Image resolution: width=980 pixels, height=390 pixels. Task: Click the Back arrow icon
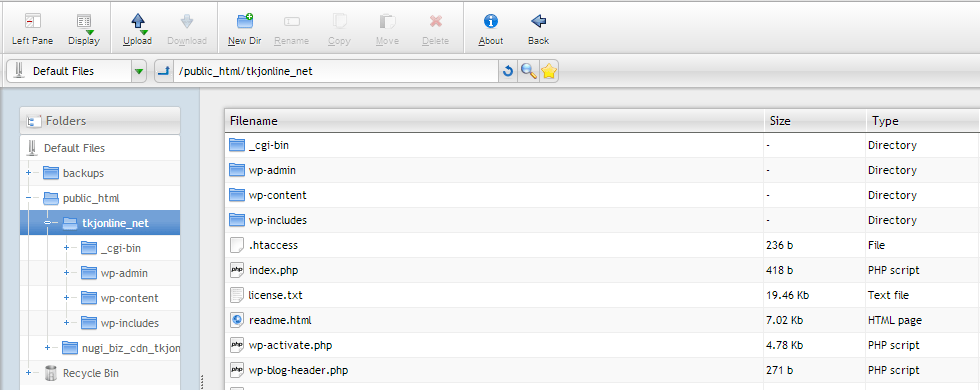pyautogui.click(x=538, y=21)
